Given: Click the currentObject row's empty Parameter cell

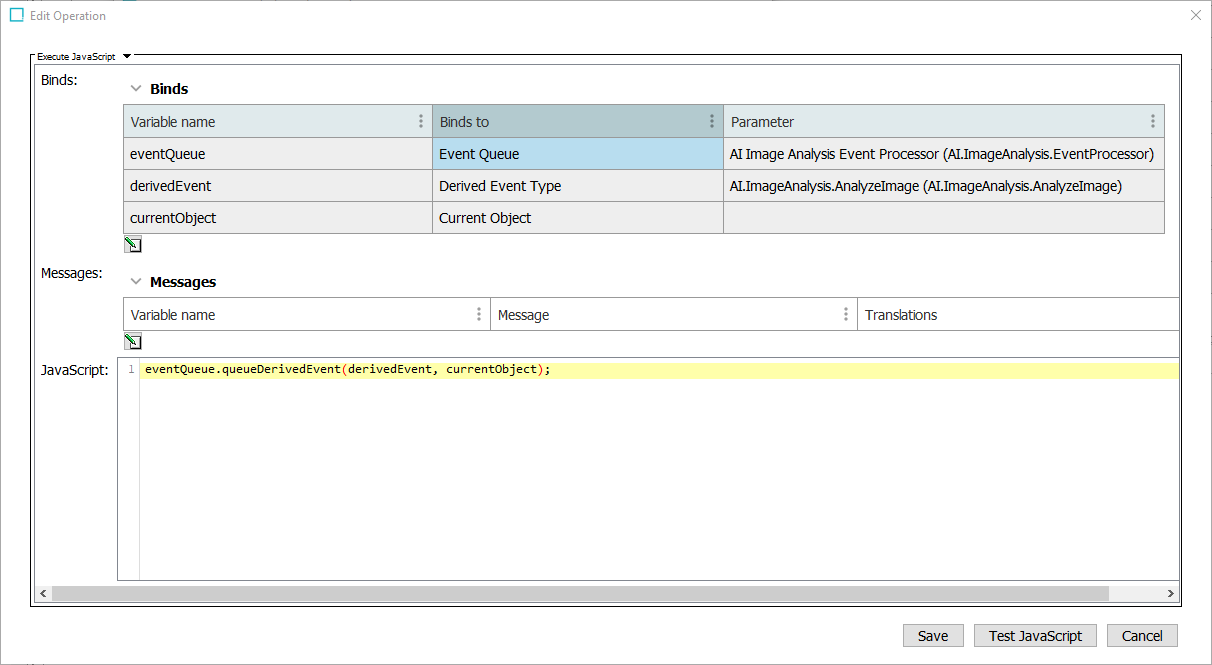Looking at the screenshot, I should (x=943, y=218).
